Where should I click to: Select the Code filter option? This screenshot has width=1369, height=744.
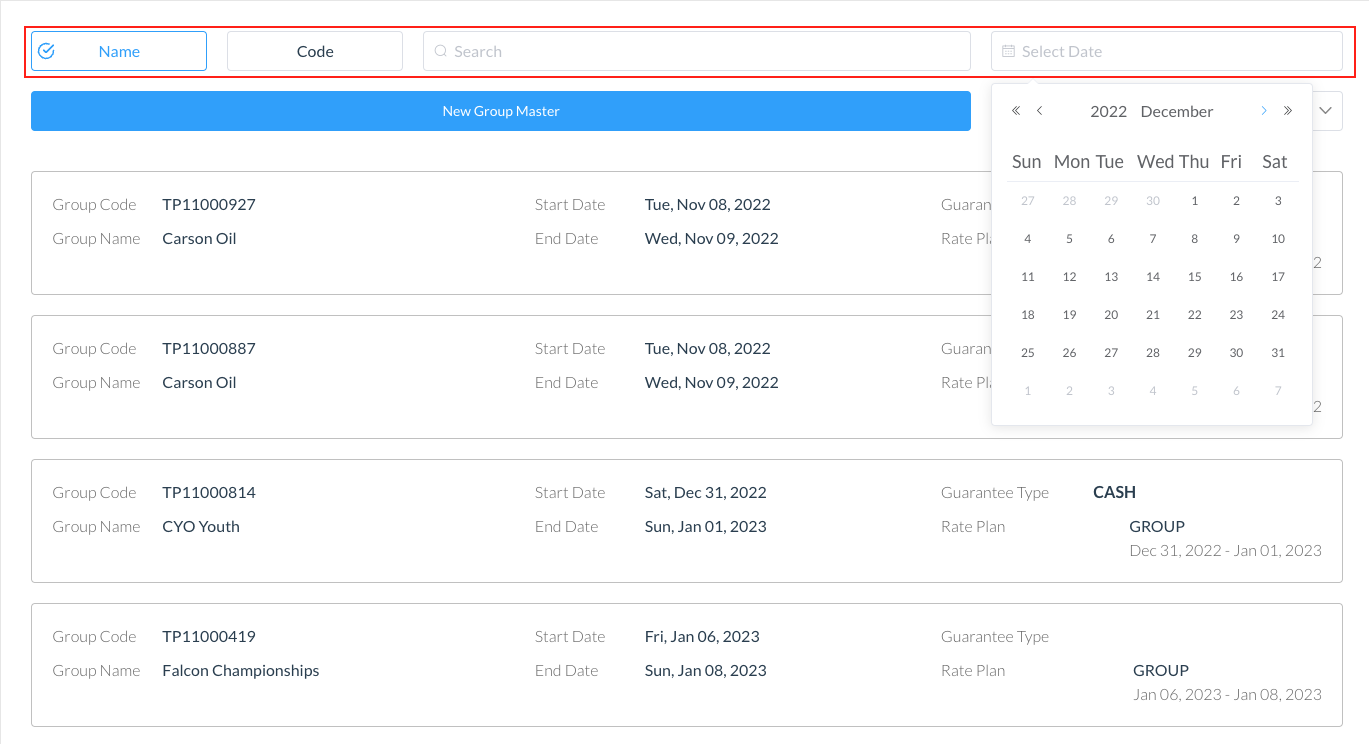[315, 51]
